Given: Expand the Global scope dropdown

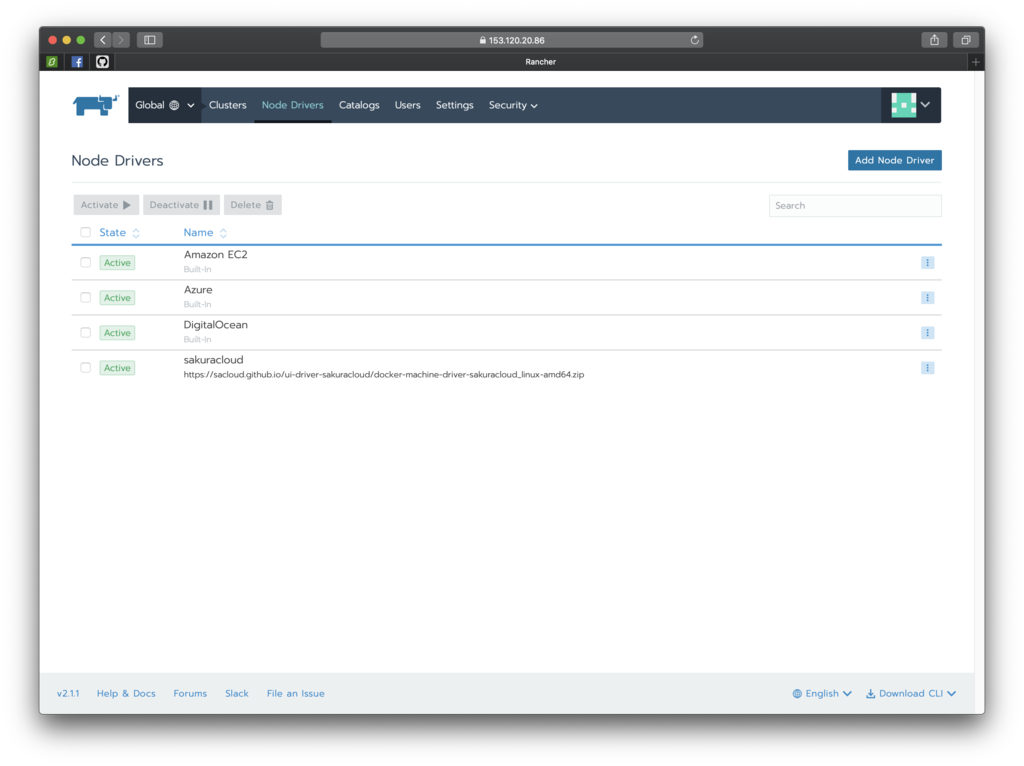Looking at the screenshot, I should pyautogui.click(x=165, y=105).
